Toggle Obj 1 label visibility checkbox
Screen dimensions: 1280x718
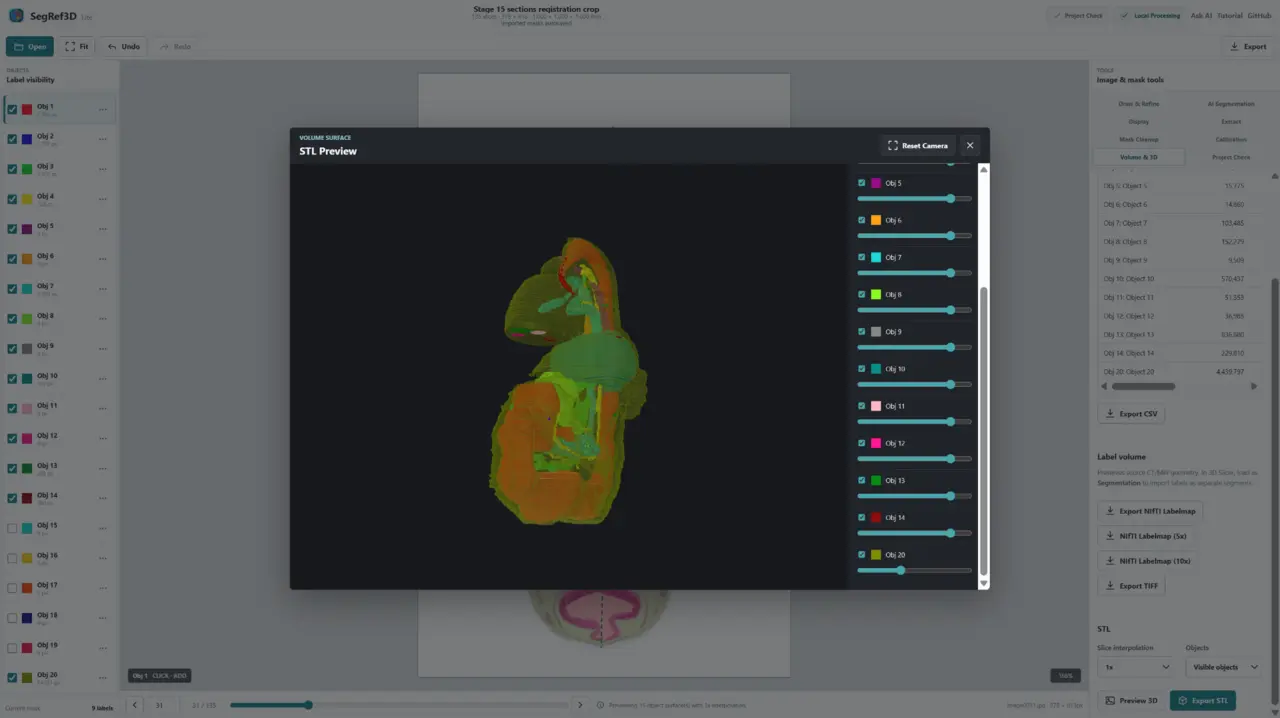12,110
